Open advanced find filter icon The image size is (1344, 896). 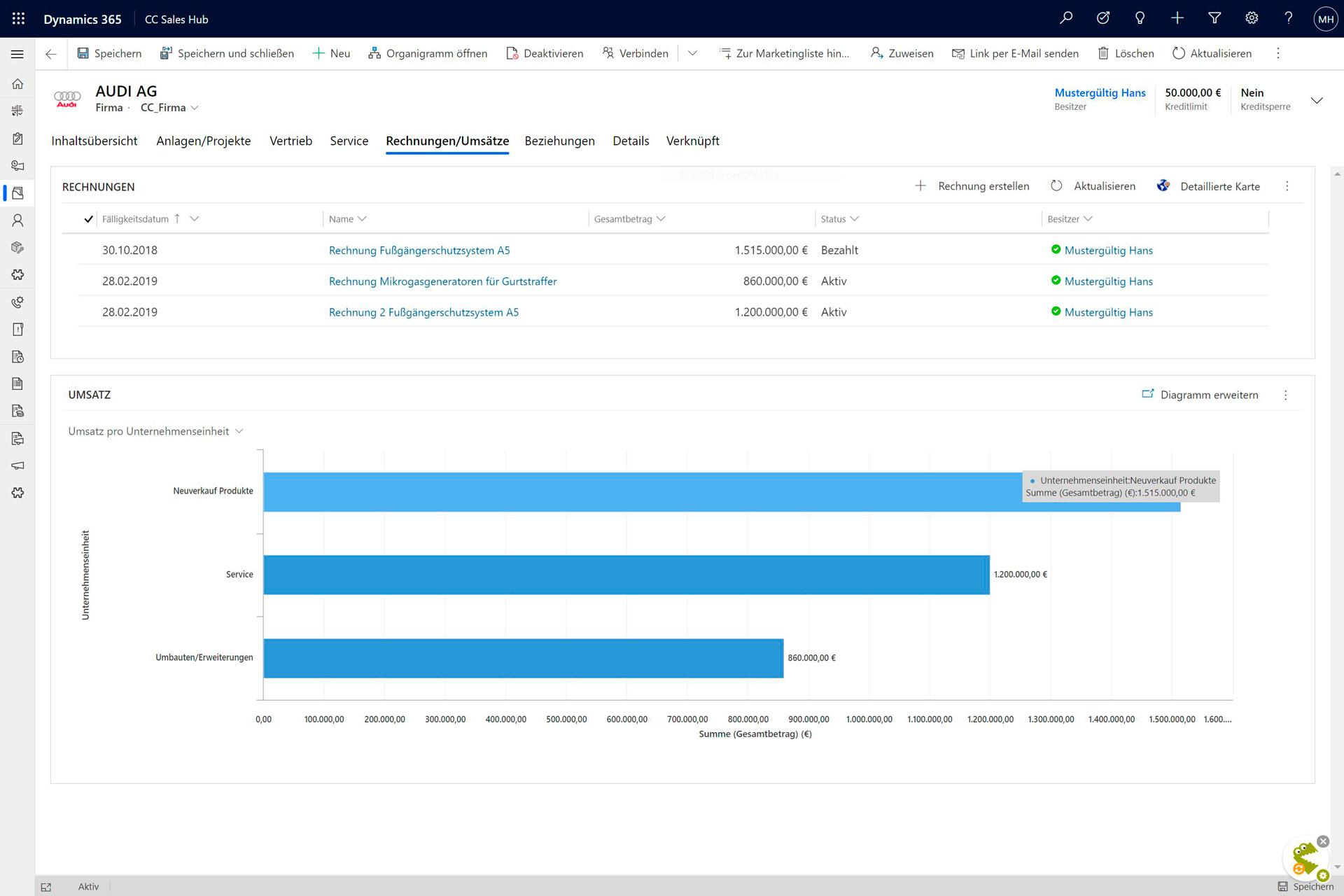click(1214, 19)
